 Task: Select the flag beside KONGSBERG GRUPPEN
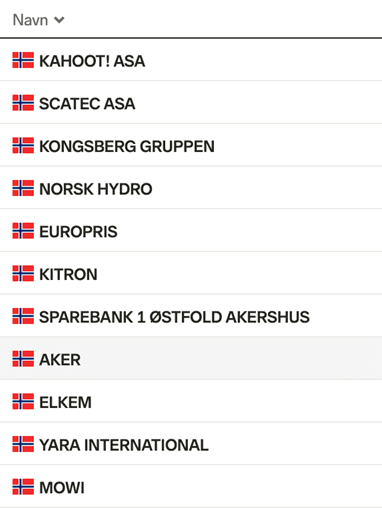click(x=23, y=145)
